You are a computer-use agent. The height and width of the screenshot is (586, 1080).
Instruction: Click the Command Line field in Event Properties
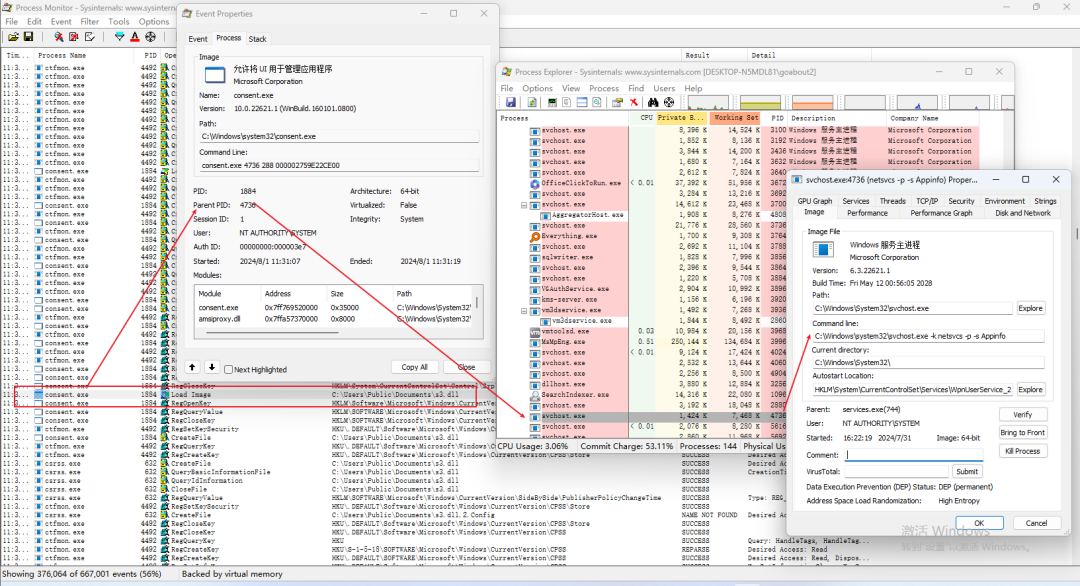pyautogui.click(x=339, y=165)
